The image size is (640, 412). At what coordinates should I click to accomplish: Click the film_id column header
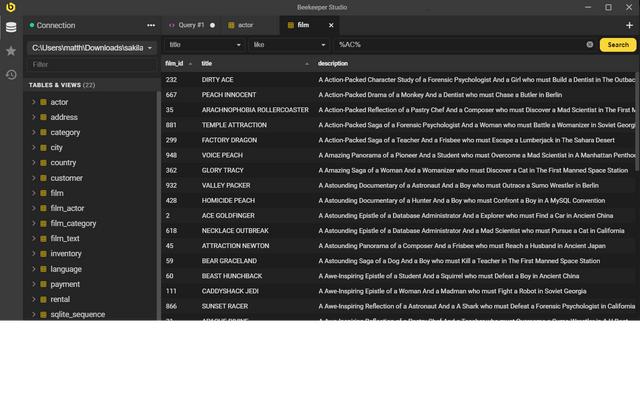click(x=174, y=64)
